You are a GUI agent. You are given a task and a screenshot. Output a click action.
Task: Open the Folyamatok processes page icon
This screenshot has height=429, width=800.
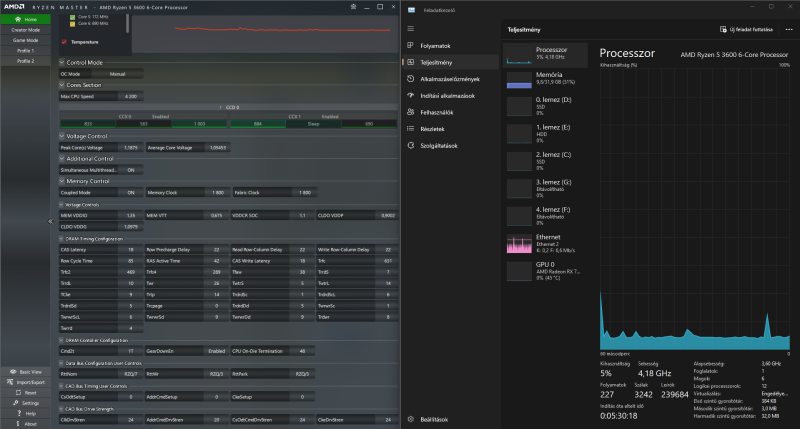411,45
